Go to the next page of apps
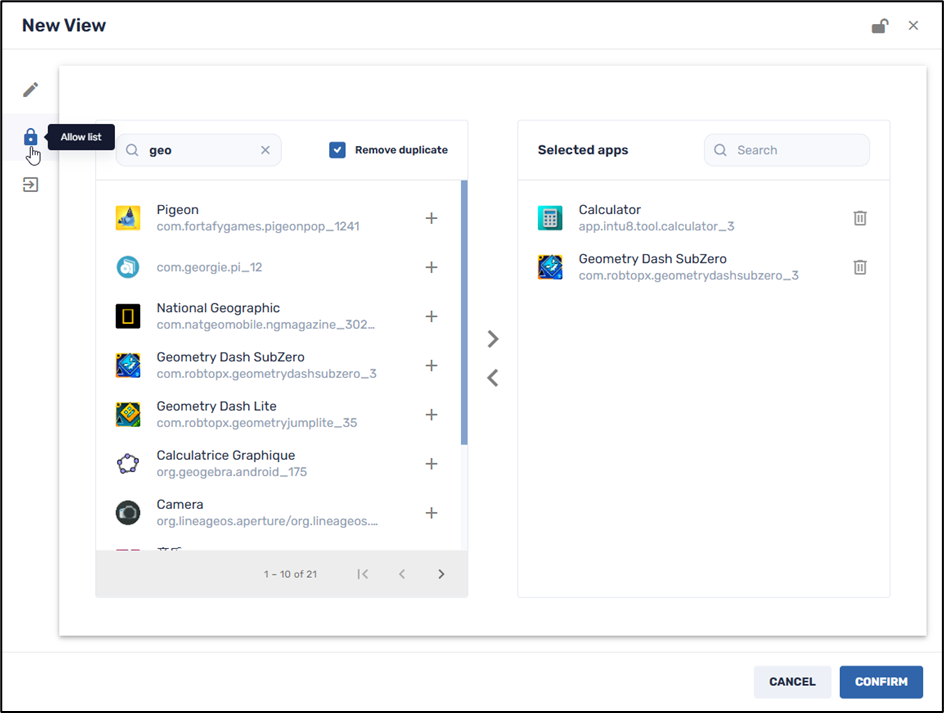 [441, 574]
